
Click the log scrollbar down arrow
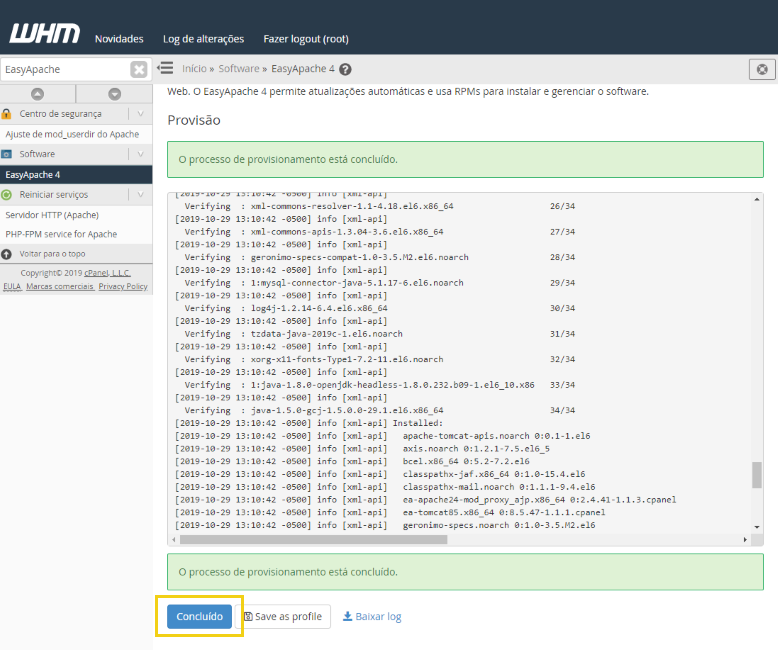pos(757,527)
